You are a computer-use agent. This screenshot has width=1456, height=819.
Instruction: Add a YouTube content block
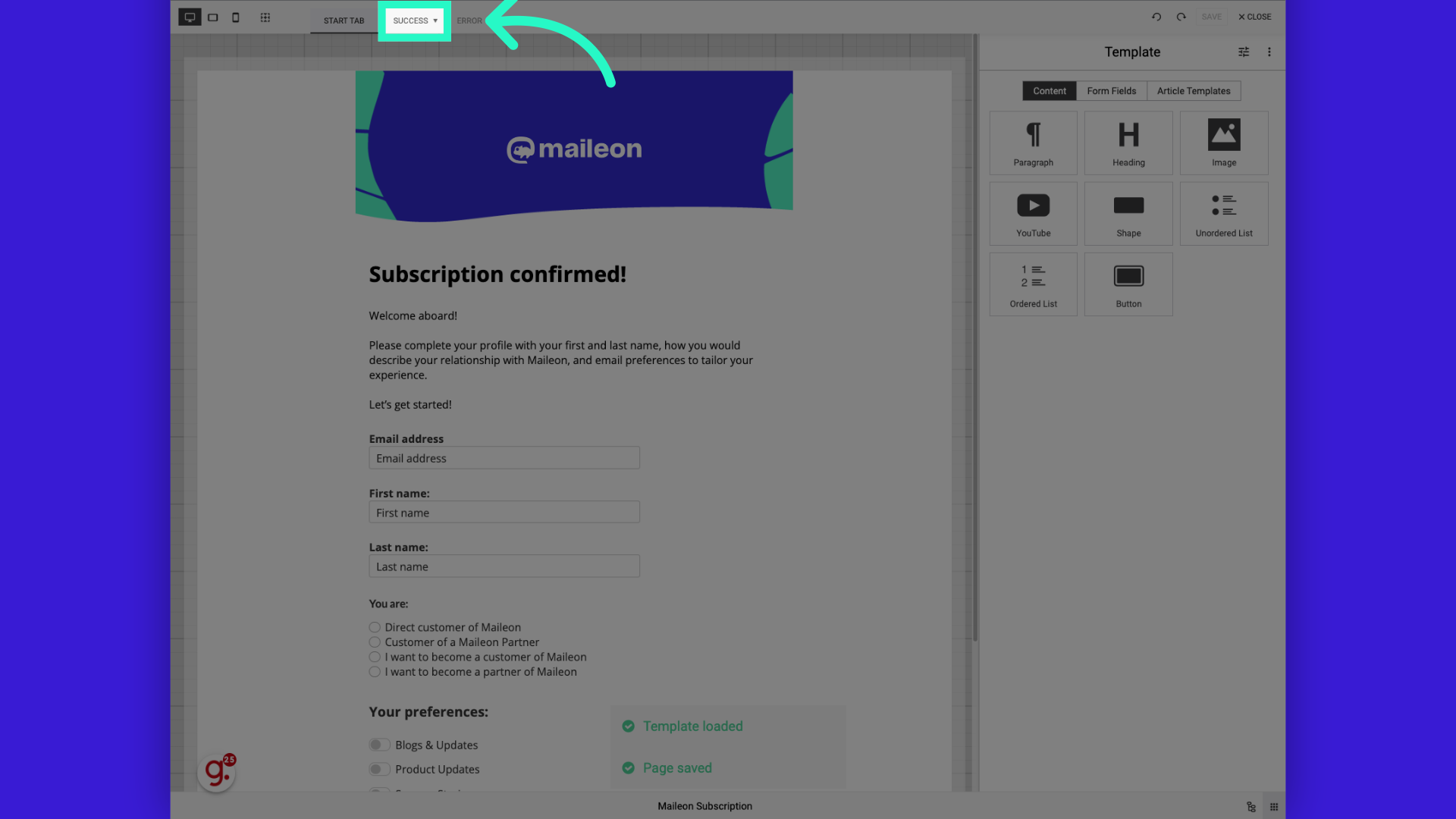point(1033,213)
